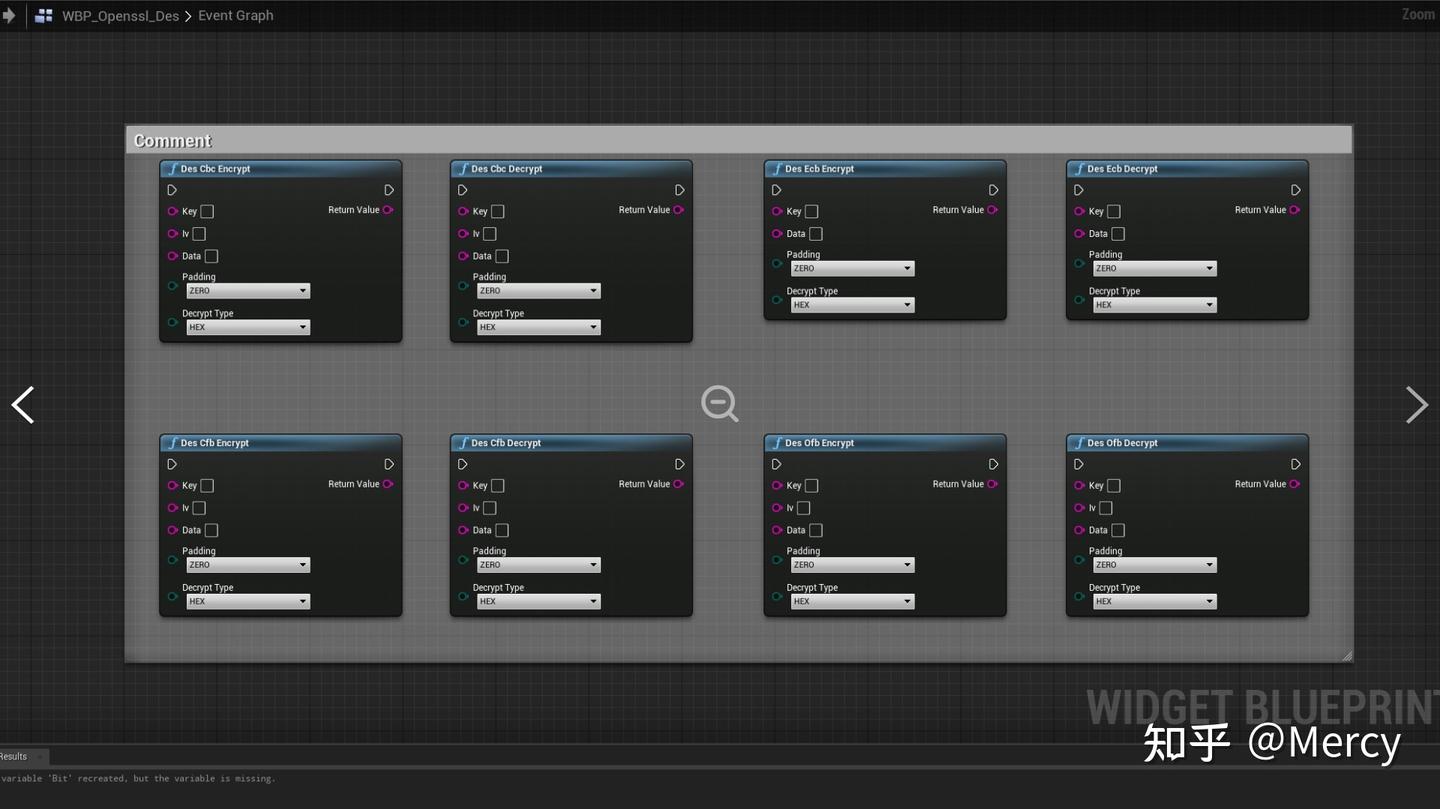Image resolution: width=1440 pixels, height=809 pixels.
Task: Click the Return Value pin on Des Cbc Decrypt
Action: (x=679, y=210)
